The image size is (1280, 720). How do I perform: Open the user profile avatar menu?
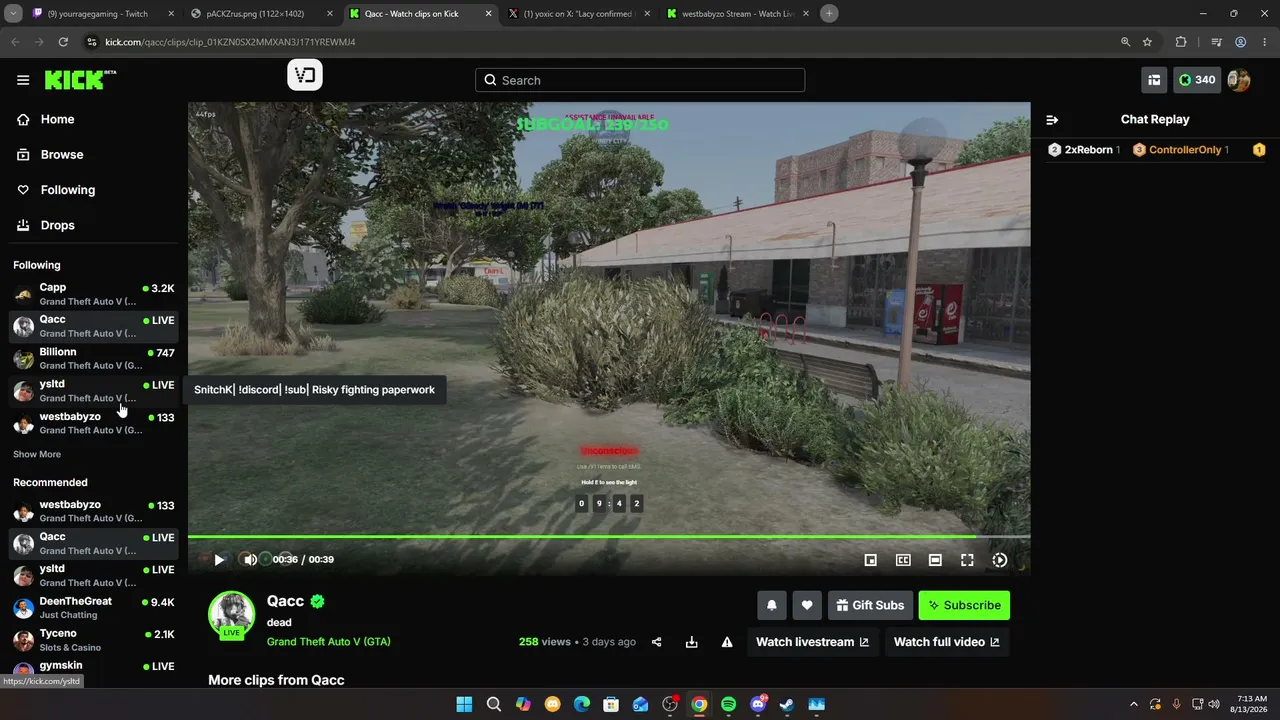point(1239,80)
